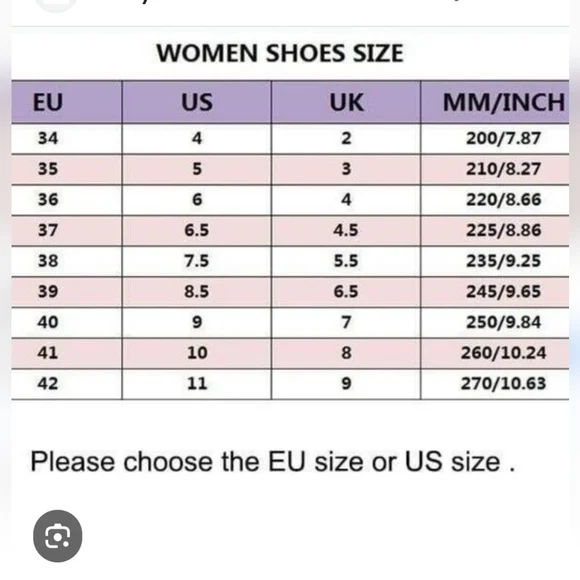Click the partially visible profile avatar

[56, 6]
